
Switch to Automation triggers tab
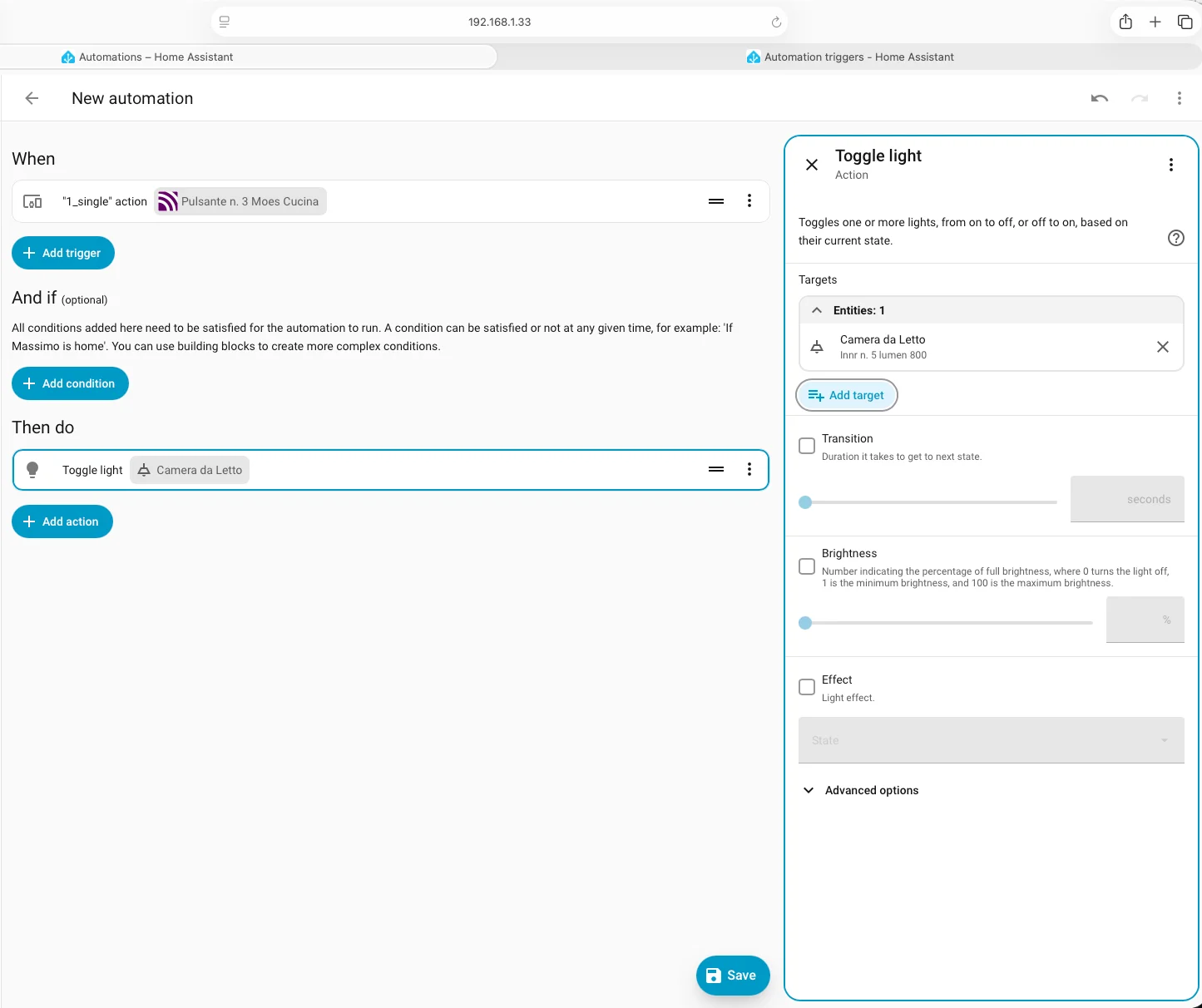coord(850,57)
